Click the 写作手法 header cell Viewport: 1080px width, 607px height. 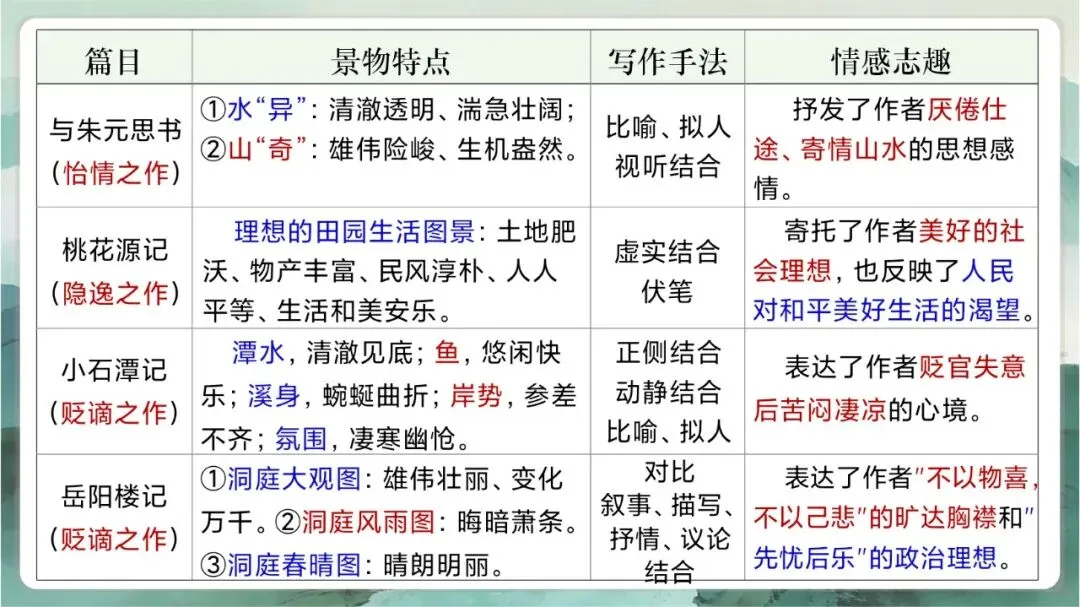(x=668, y=59)
